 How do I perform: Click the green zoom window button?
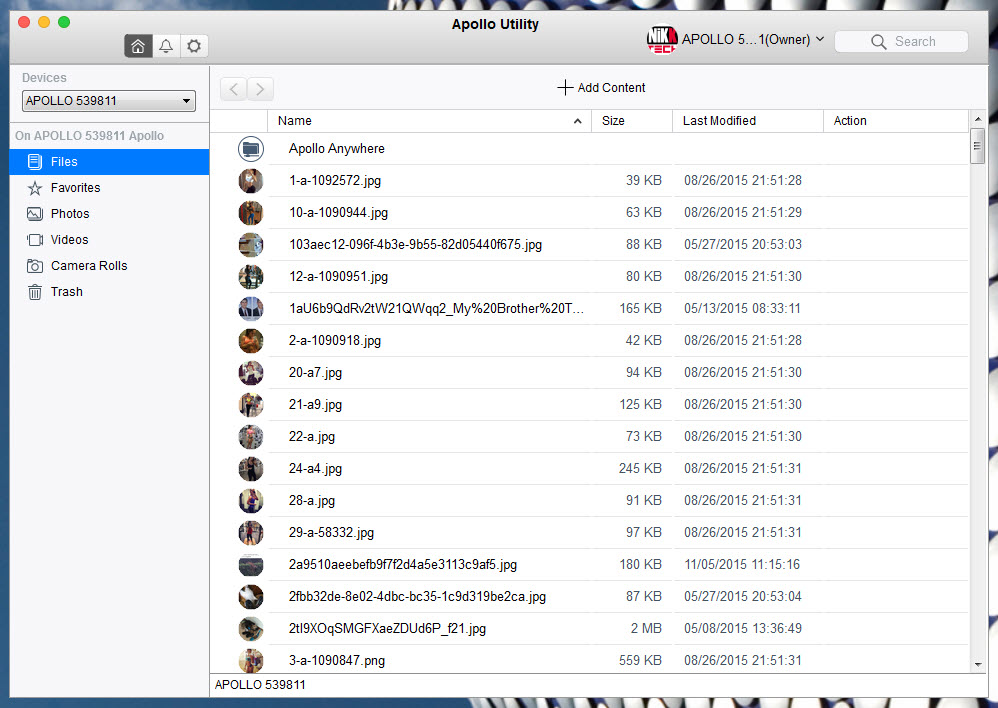pos(64,22)
